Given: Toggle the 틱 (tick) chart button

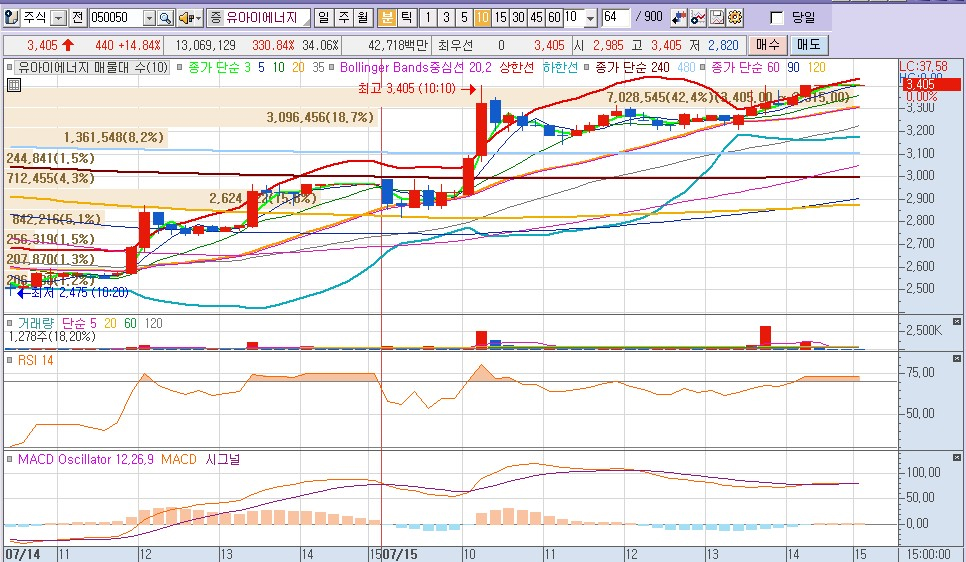Looking at the screenshot, I should pyautogui.click(x=405, y=18).
